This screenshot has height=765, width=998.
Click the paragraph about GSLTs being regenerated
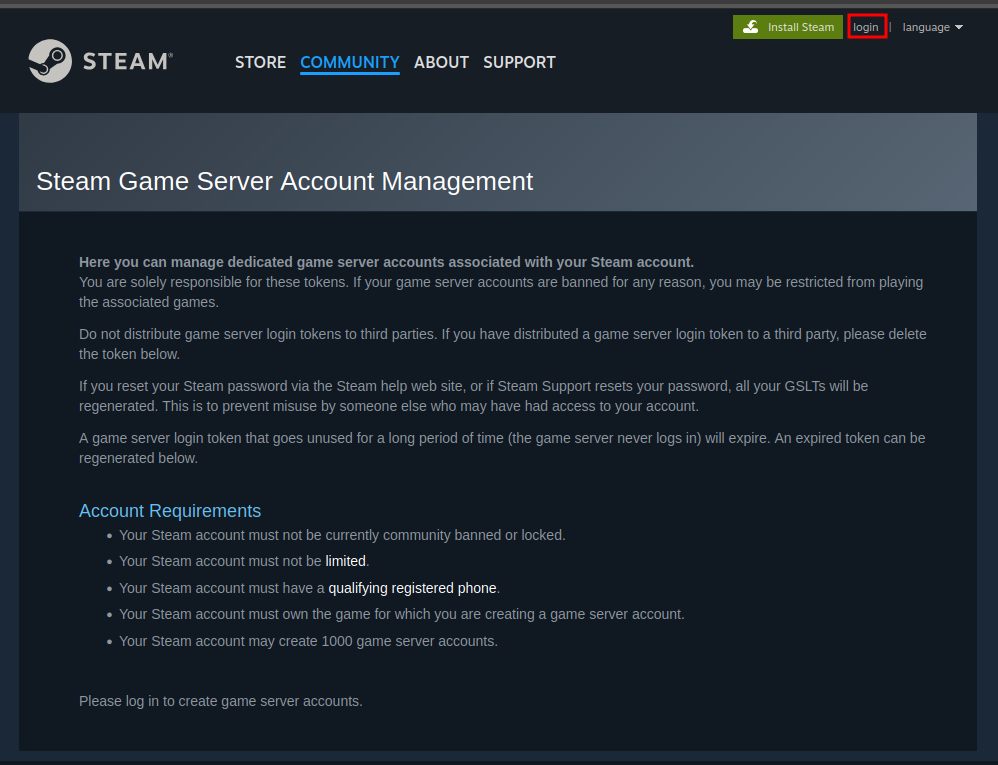(x=473, y=396)
